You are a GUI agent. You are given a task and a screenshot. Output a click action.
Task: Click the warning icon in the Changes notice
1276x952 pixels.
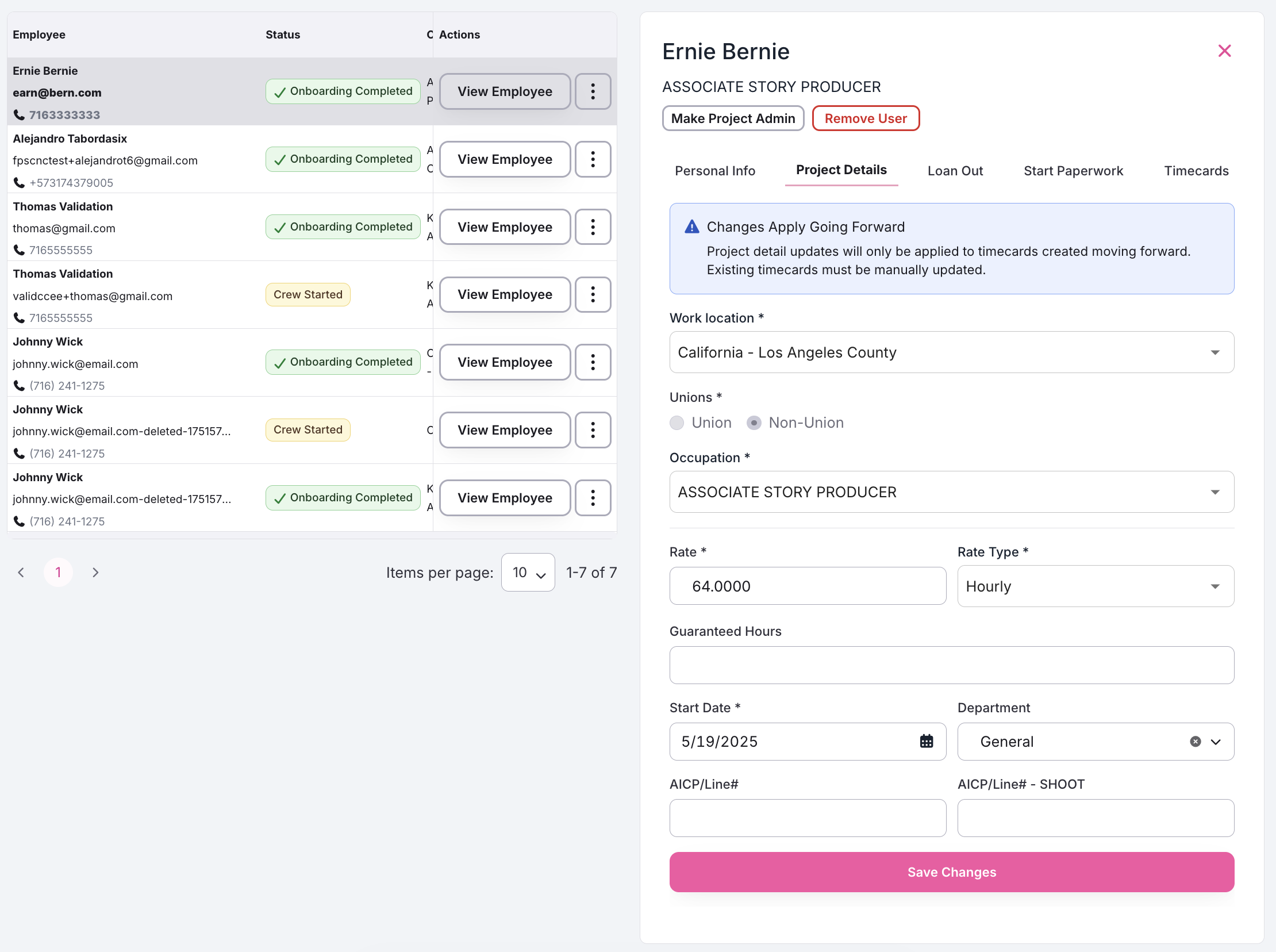point(691,227)
